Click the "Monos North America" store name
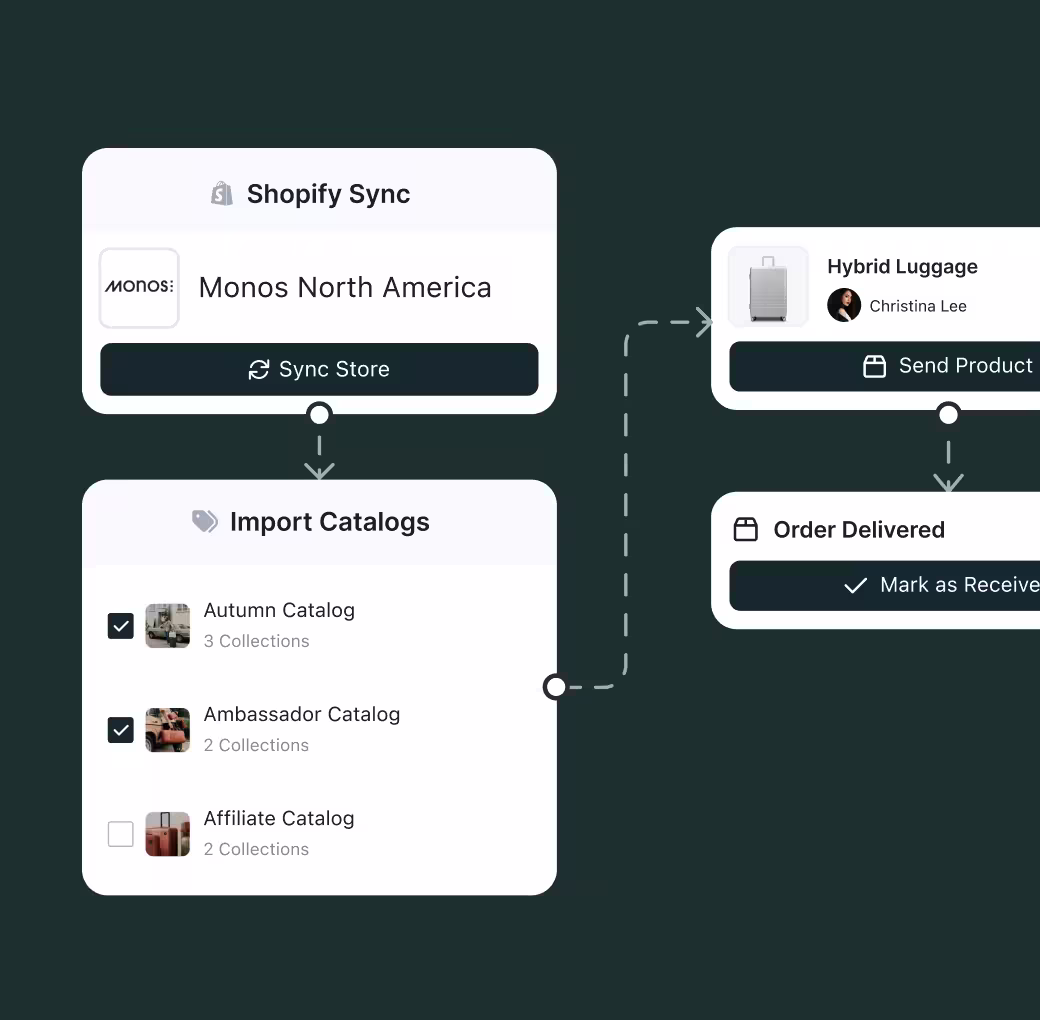Screen dimensions: 1040x1020 pyautogui.click(x=345, y=288)
